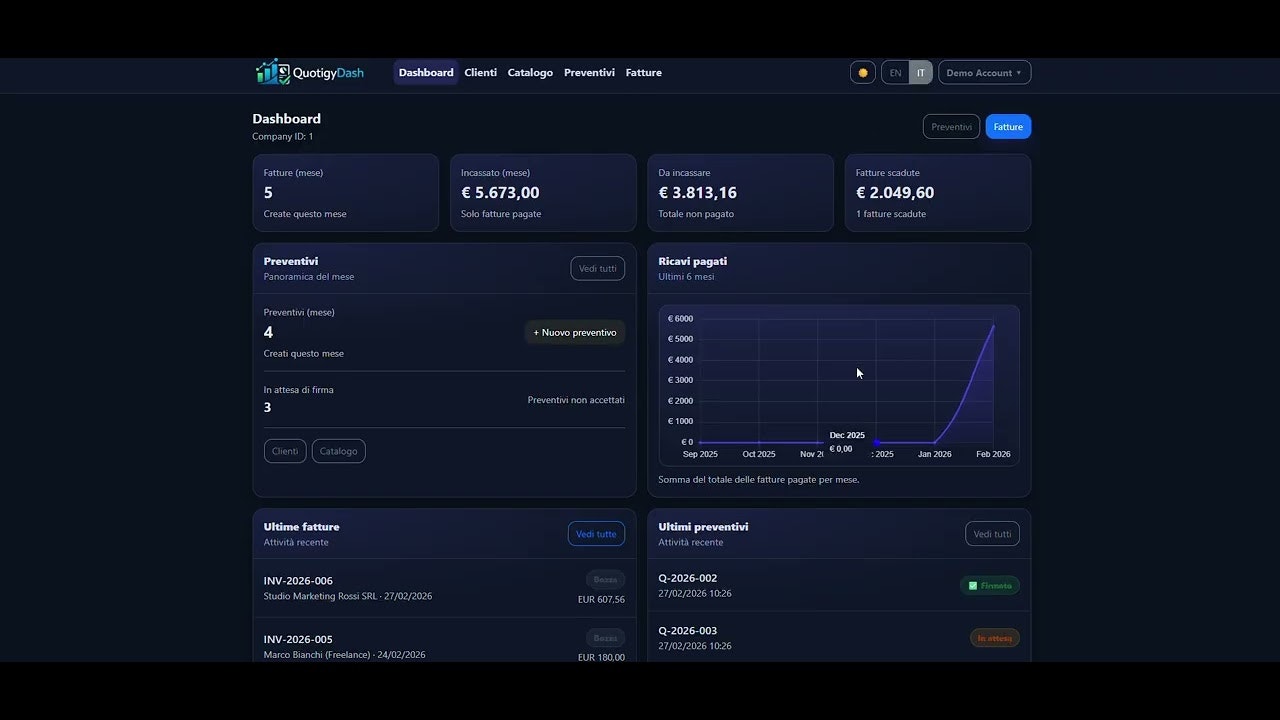Click Vedi tutti in the Preventivi panel
The image size is (1280, 720).
(x=597, y=268)
